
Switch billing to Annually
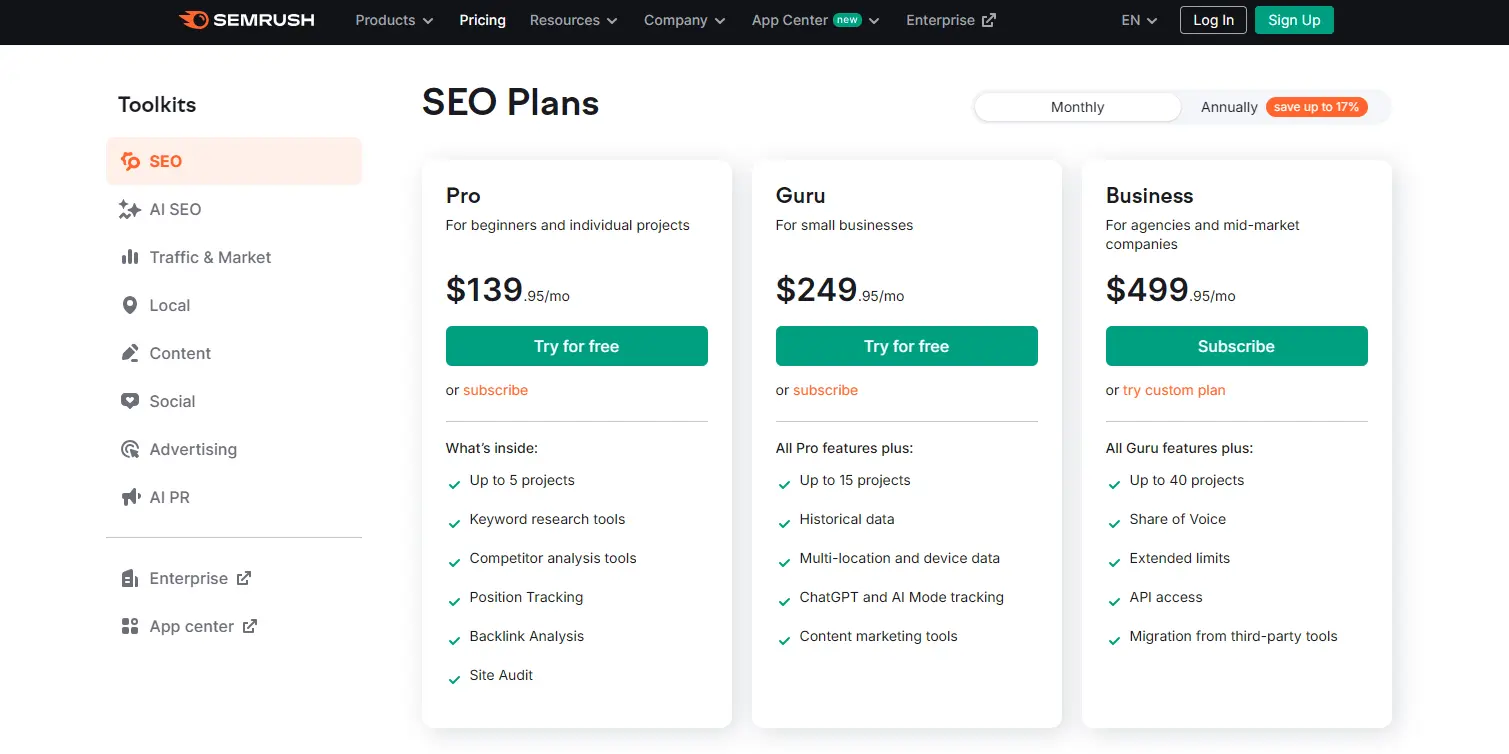pyautogui.click(x=1229, y=107)
